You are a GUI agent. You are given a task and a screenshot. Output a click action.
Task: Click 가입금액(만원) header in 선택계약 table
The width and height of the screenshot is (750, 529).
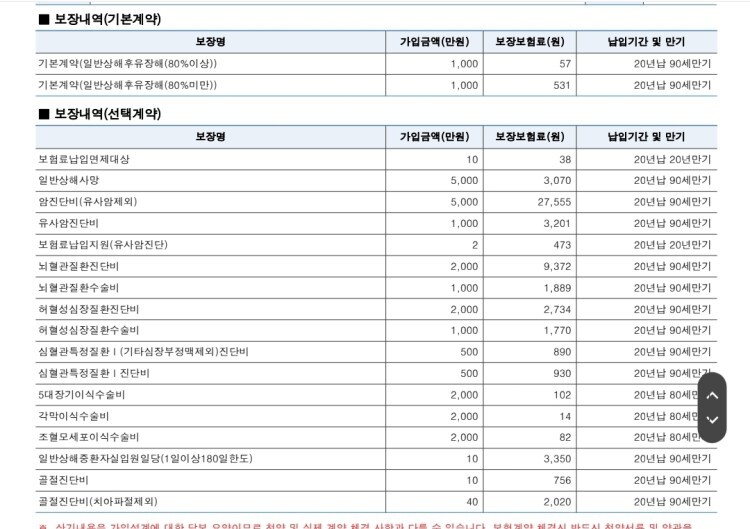click(434, 137)
